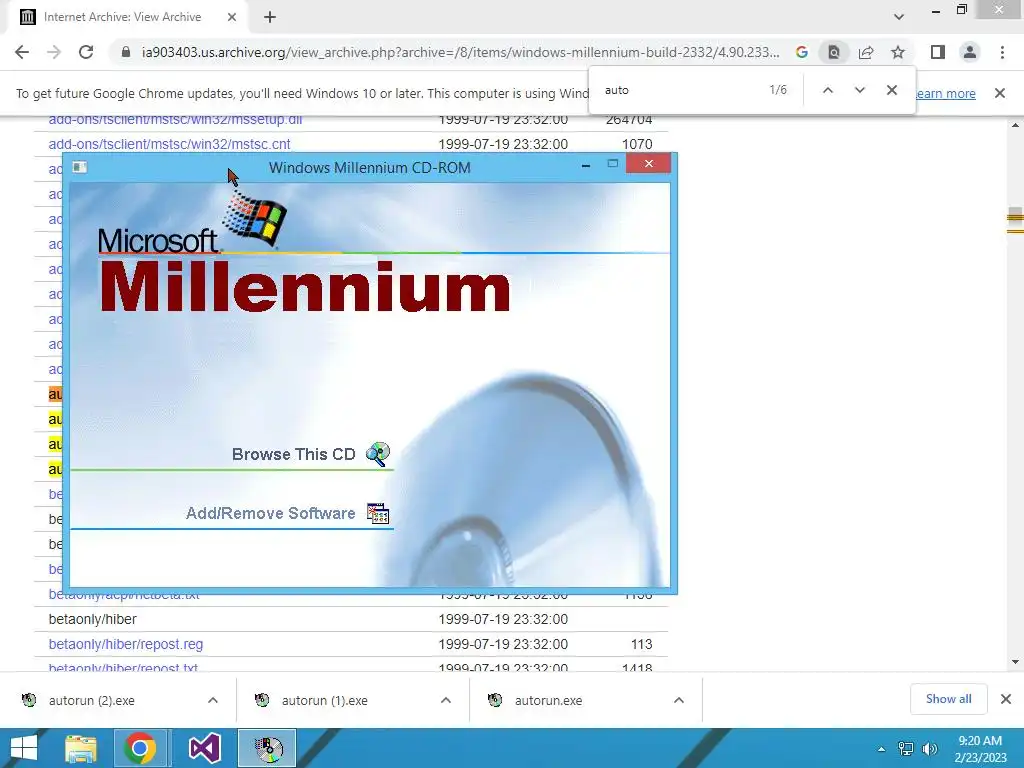1024x768 pixels.
Task: Jump to next find result
Action: (859, 90)
